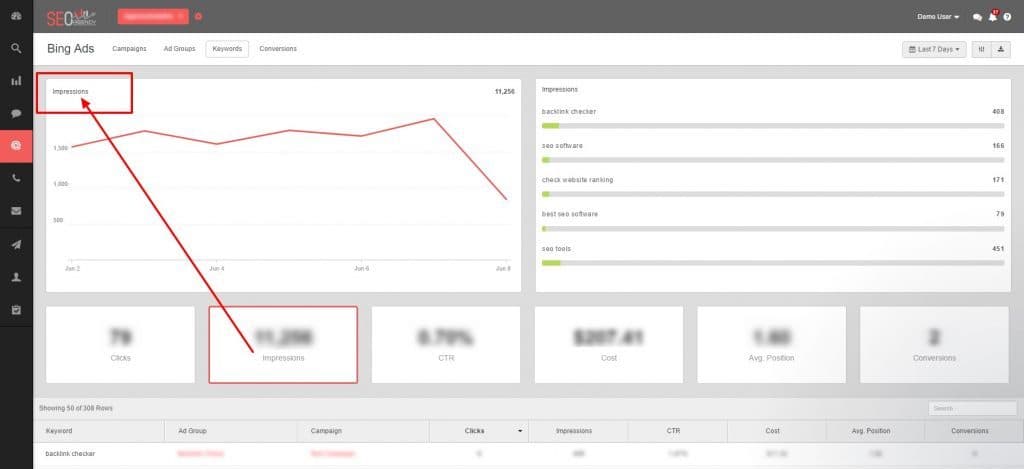The image size is (1024, 469).
Task: Select the highlighted paid ads sidebar icon
Action: click(16, 146)
